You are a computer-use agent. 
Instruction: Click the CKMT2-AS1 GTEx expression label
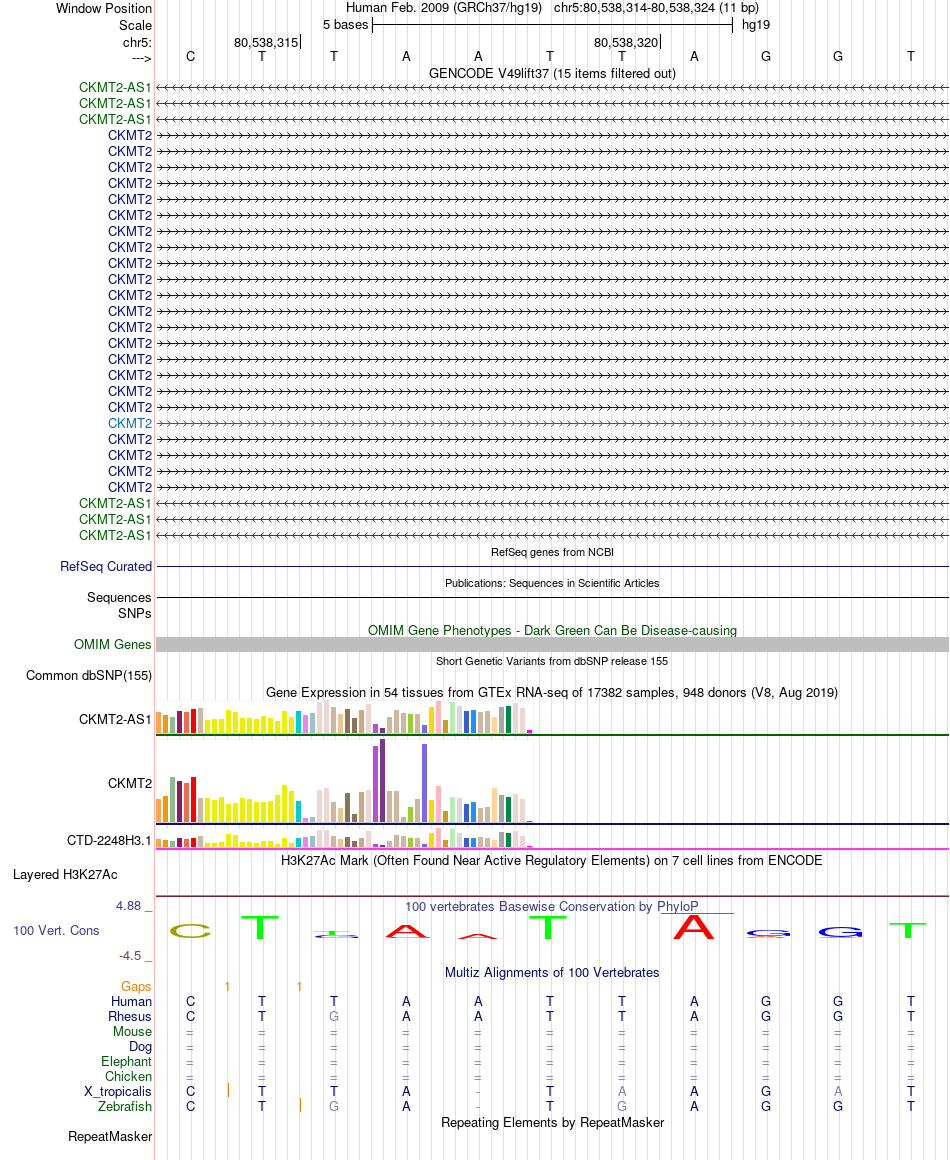tap(115, 719)
